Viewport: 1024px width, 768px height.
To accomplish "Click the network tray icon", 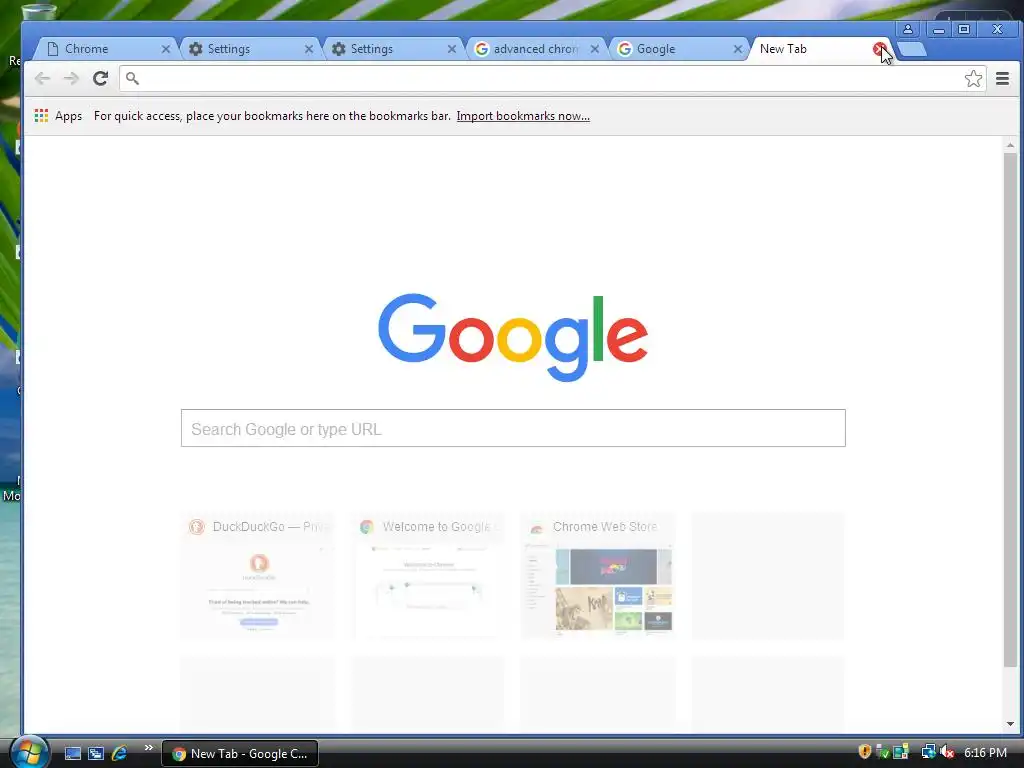I will click(x=928, y=752).
